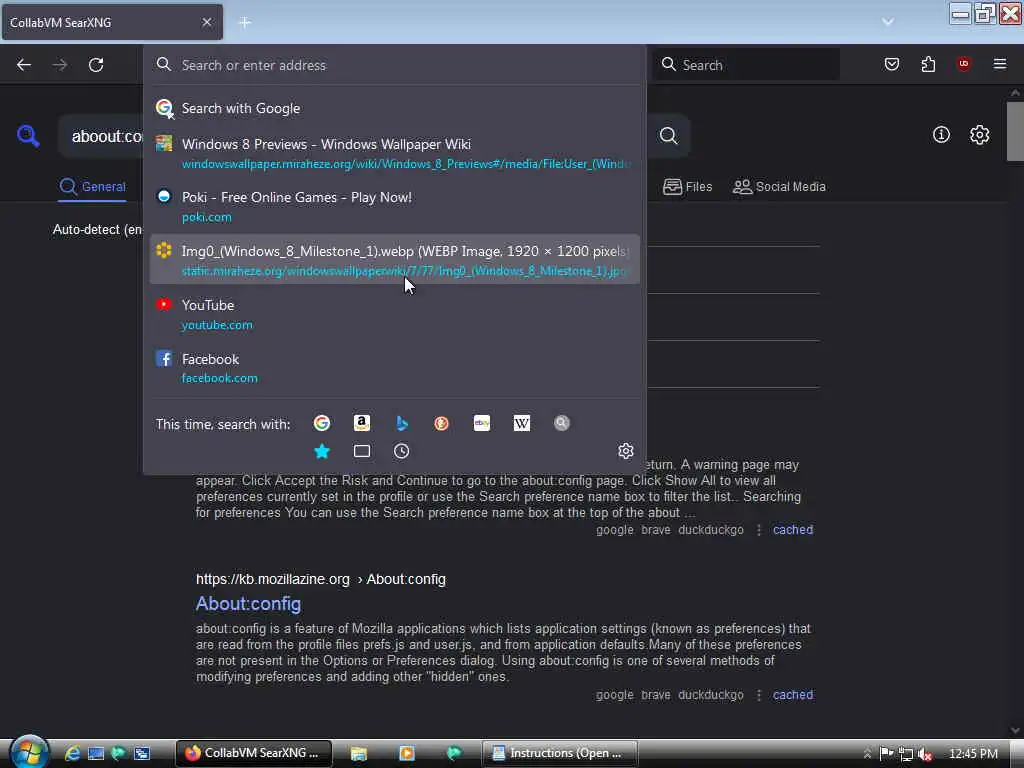Go back using the browser back arrow
The width and height of the screenshot is (1024, 768).
24,65
